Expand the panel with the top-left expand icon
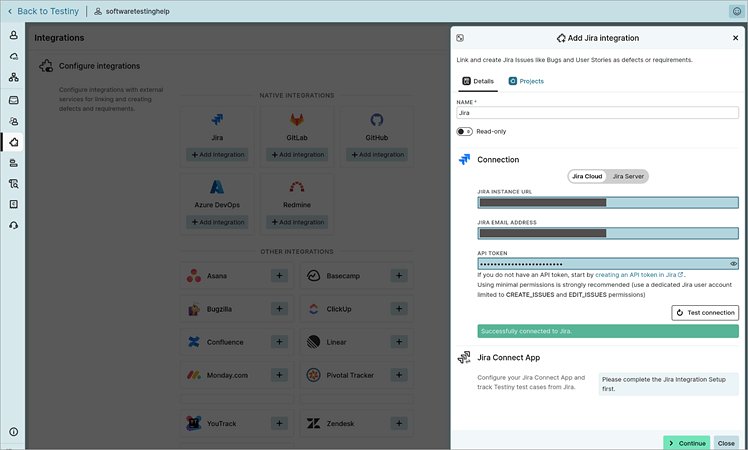The width and height of the screenshot is (748, 450). click(x=460, y=38)
